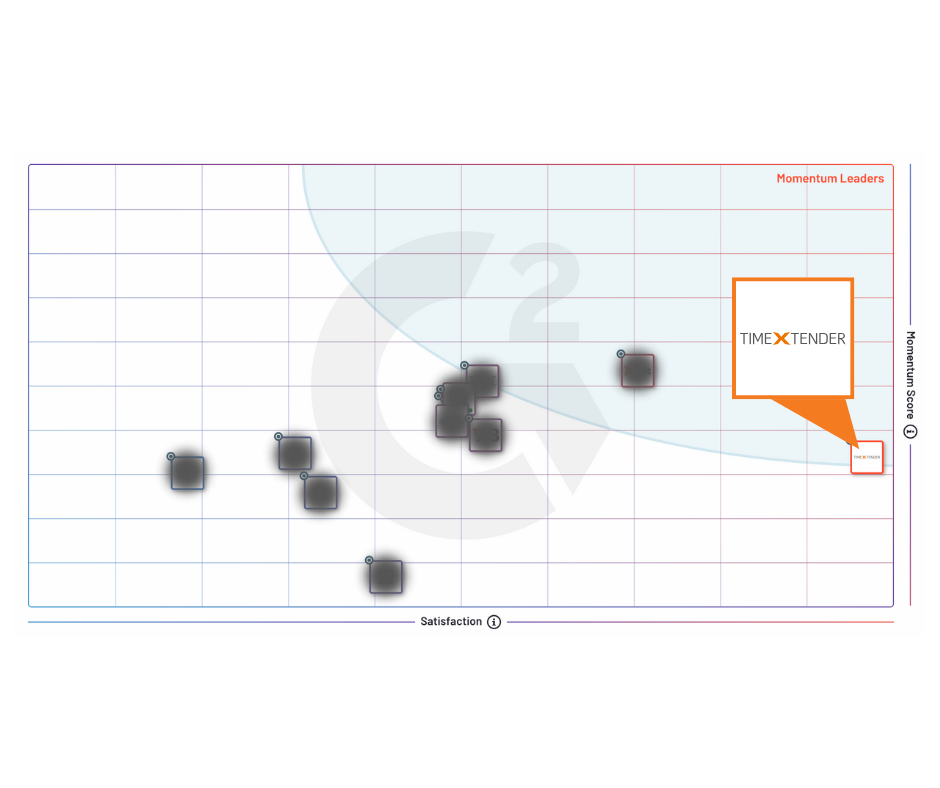Click the "Satisfaction" axis label
This screenshot has height=788, width=940.
(x=451, y=622)
